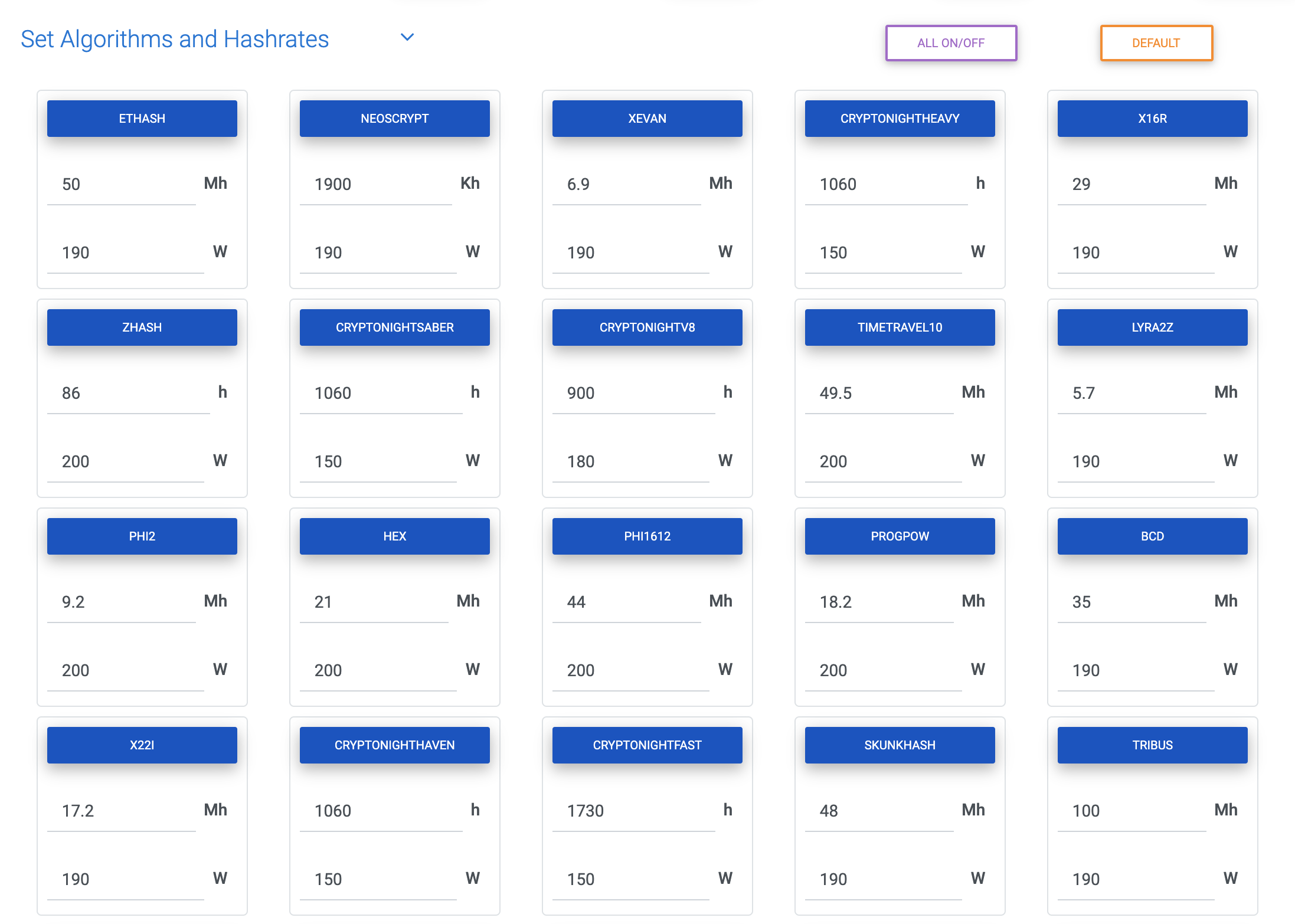Edit the LYRA2Z hashrate field showing 5.7
The height and width of the screenshot is (924, 1295).
(x=1132, y=394)
